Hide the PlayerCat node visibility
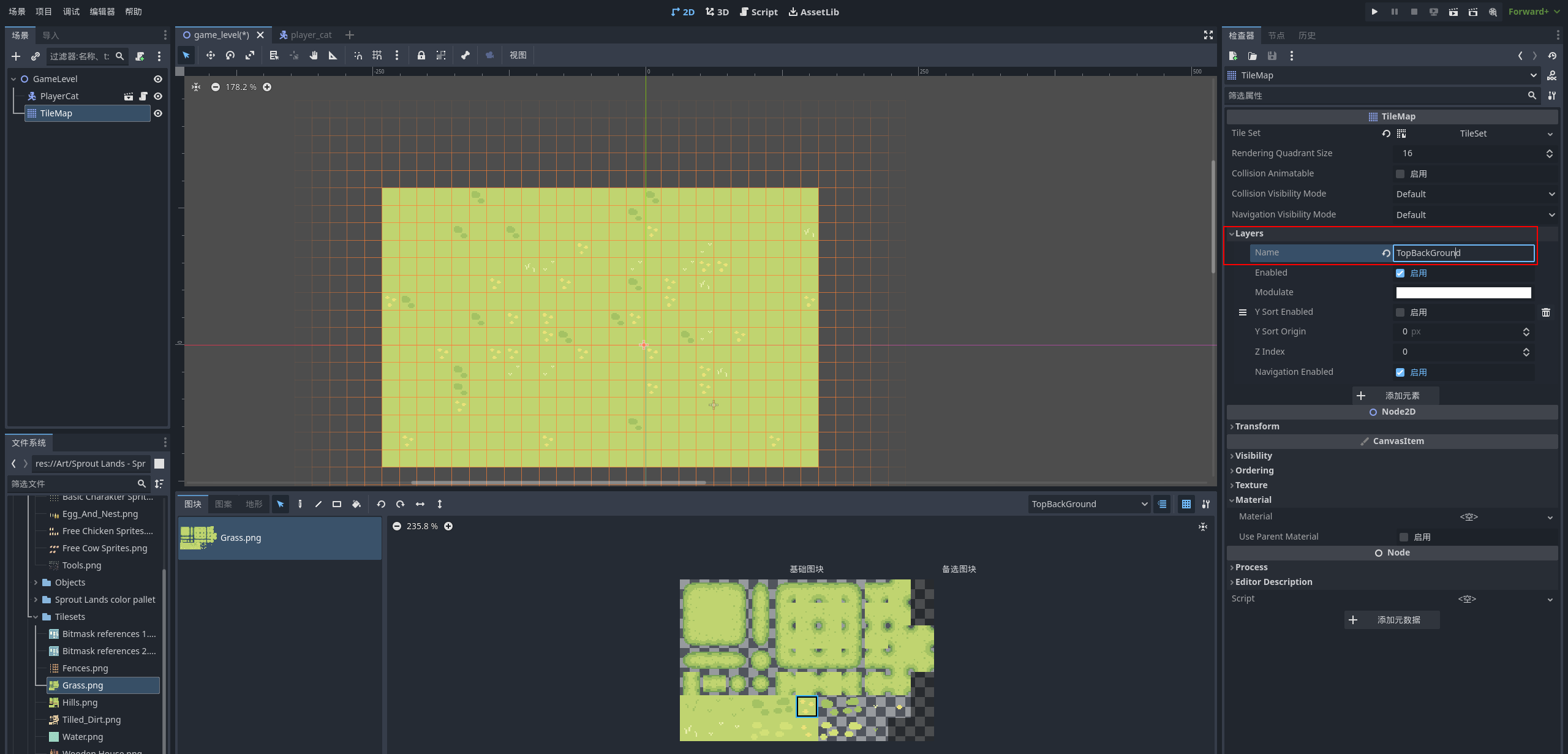The width and height of the screenshot is (1568, 754). pos(158,96)
